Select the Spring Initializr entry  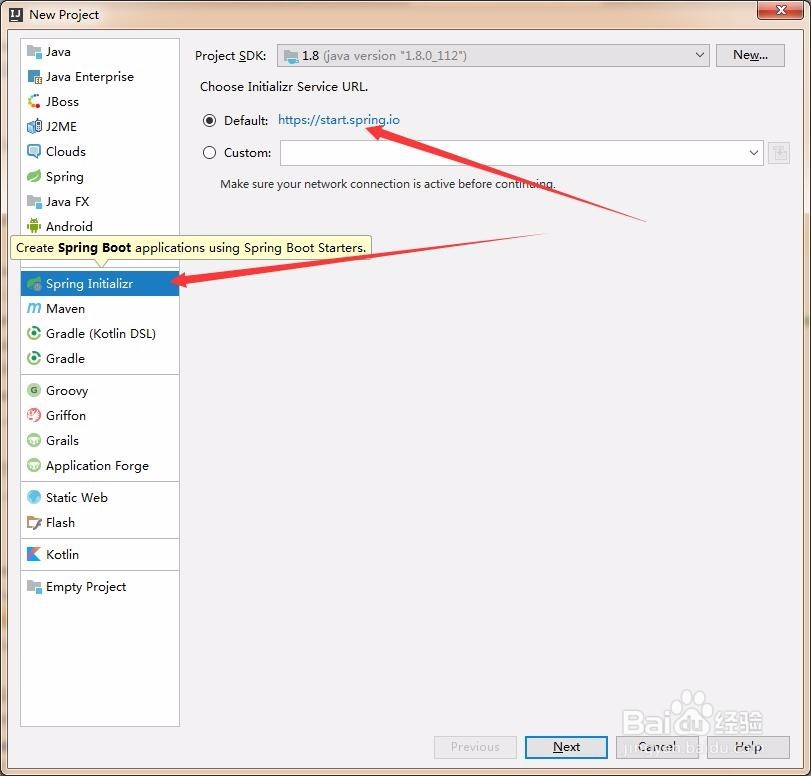[x=100, y=283]
